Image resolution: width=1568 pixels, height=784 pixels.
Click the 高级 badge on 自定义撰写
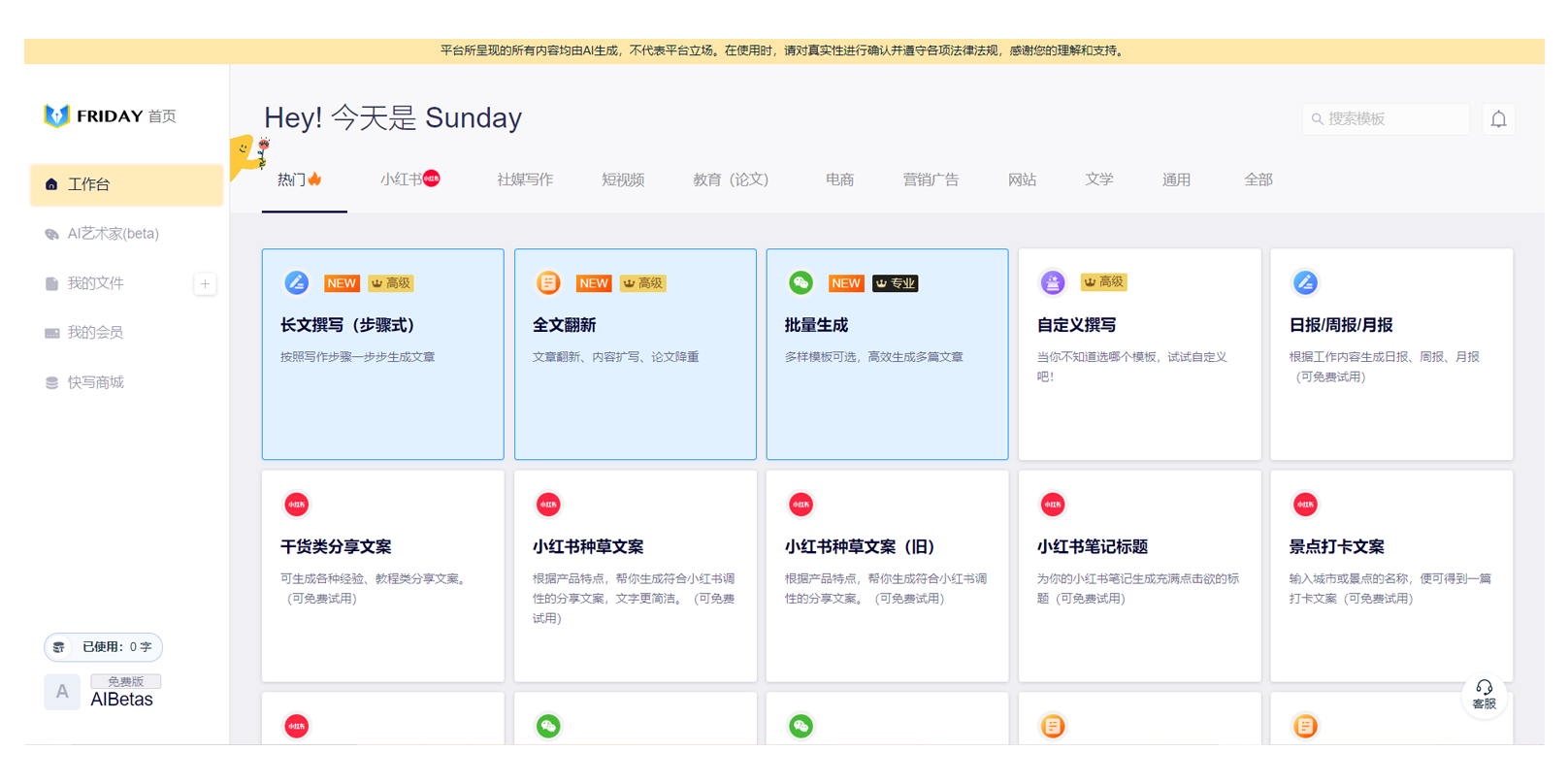point(1103,282)
